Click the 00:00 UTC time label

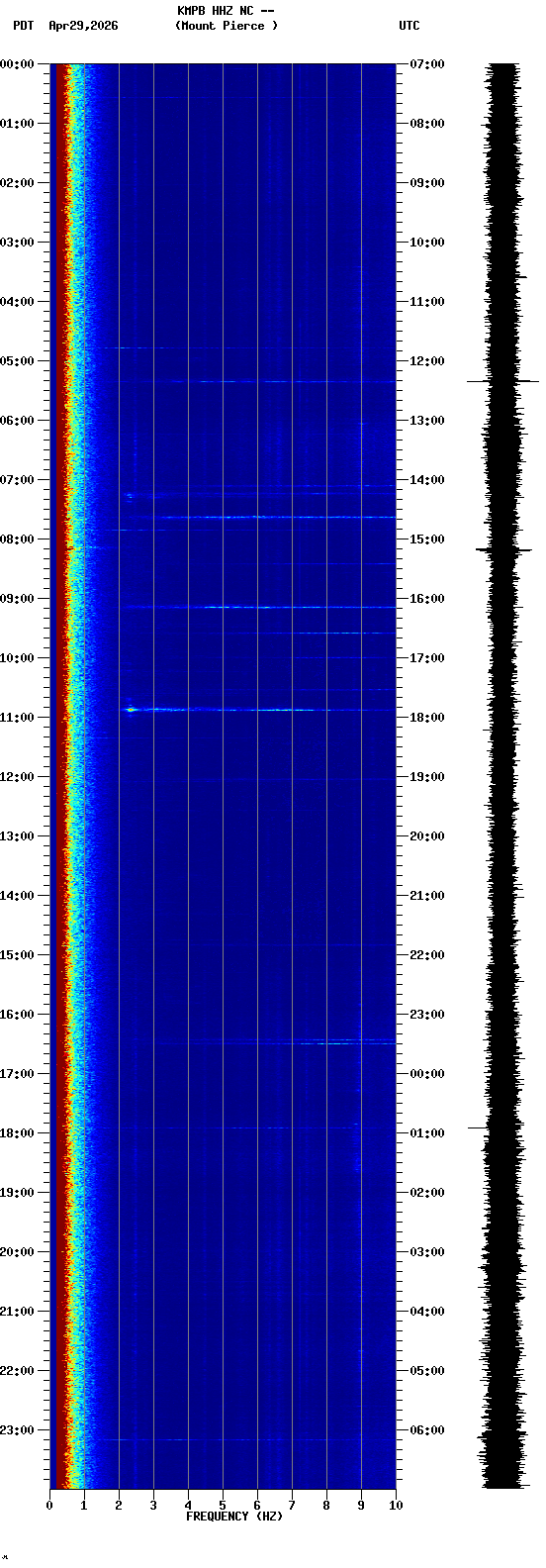pyautogui.click(x=427, y=1074)
